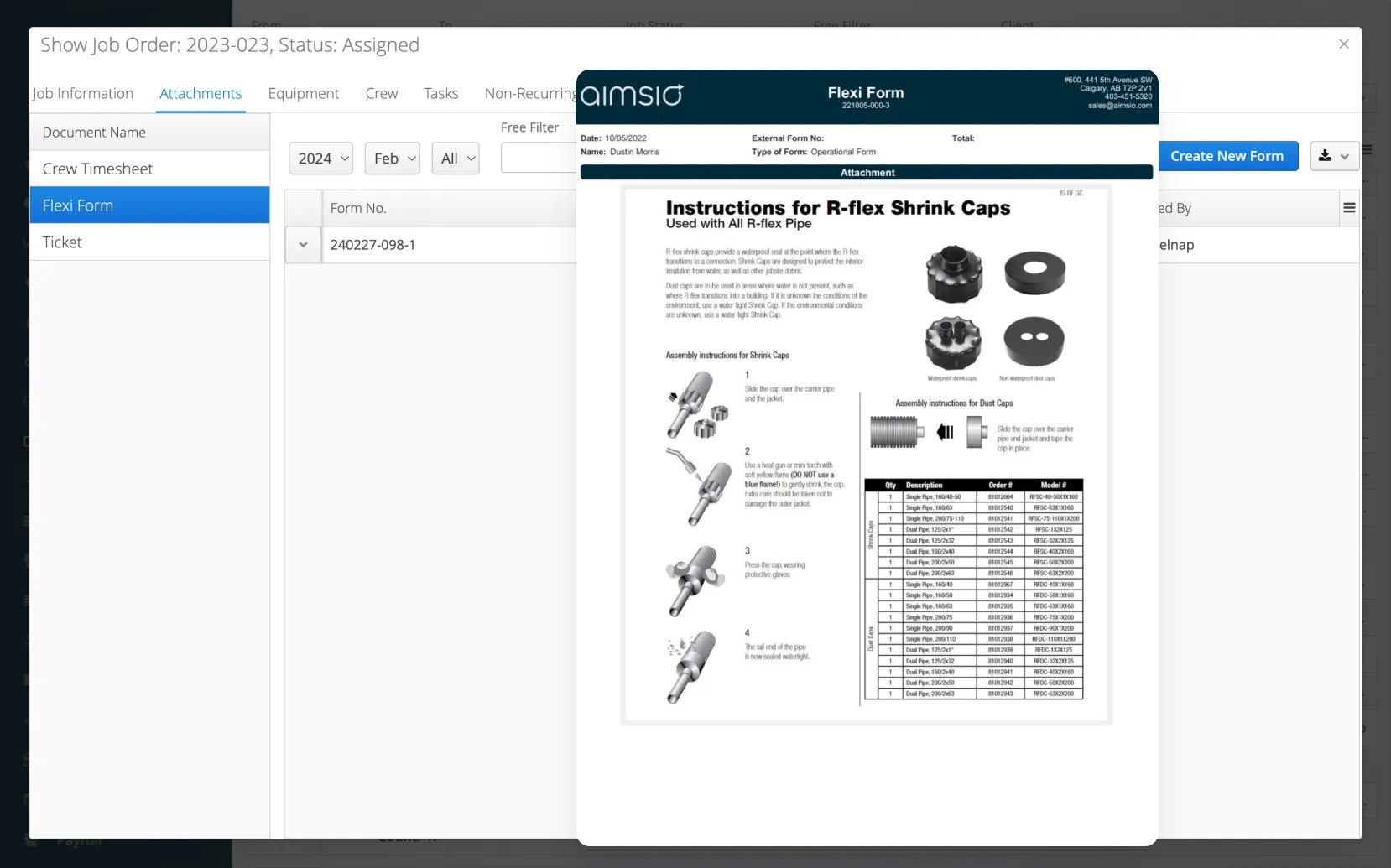
Task: Click the Aimsio logo in preview
Action: click(632, 95)
